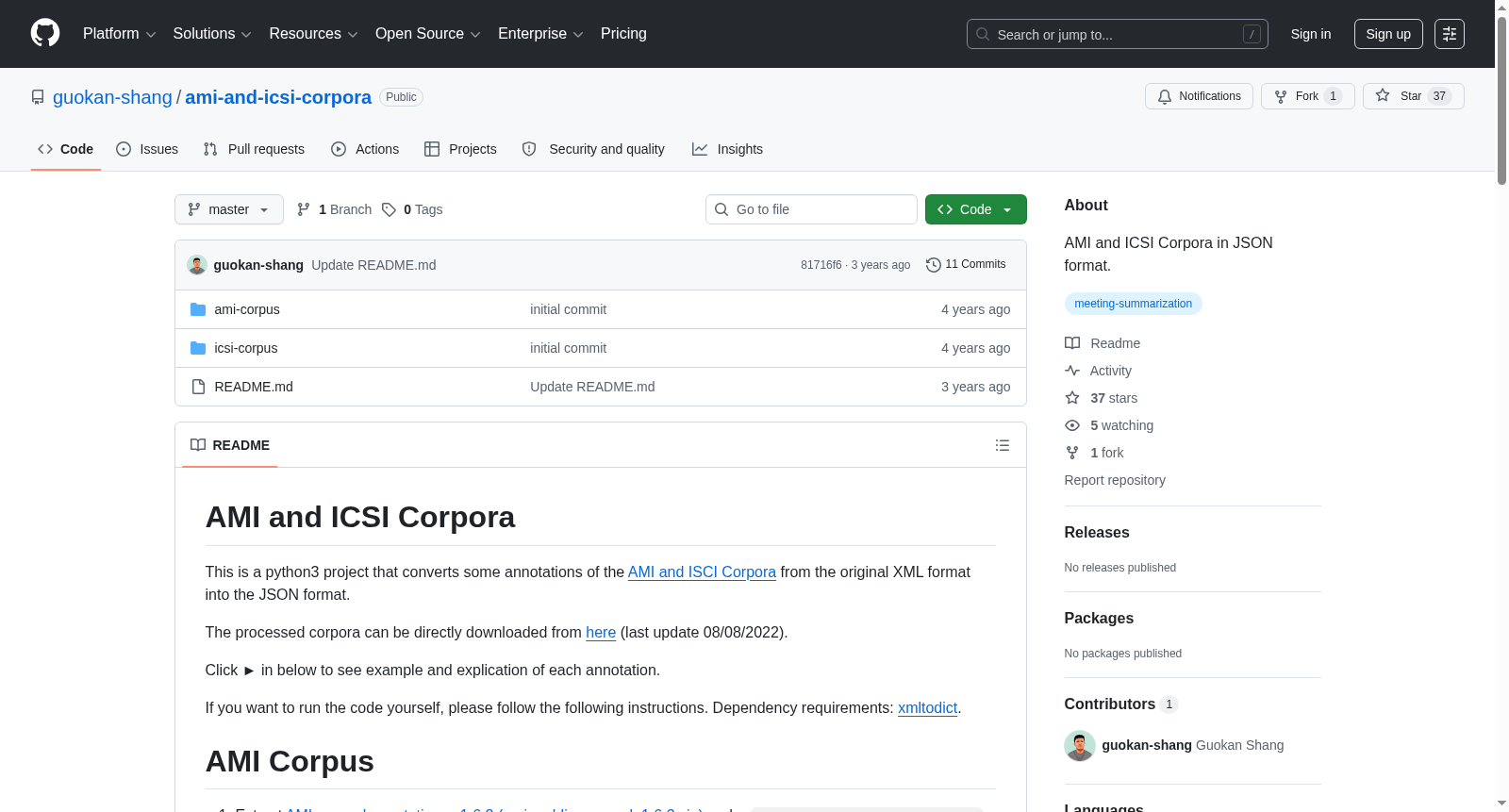
Task: Expand the Enterprise menu
Action: 540,34
